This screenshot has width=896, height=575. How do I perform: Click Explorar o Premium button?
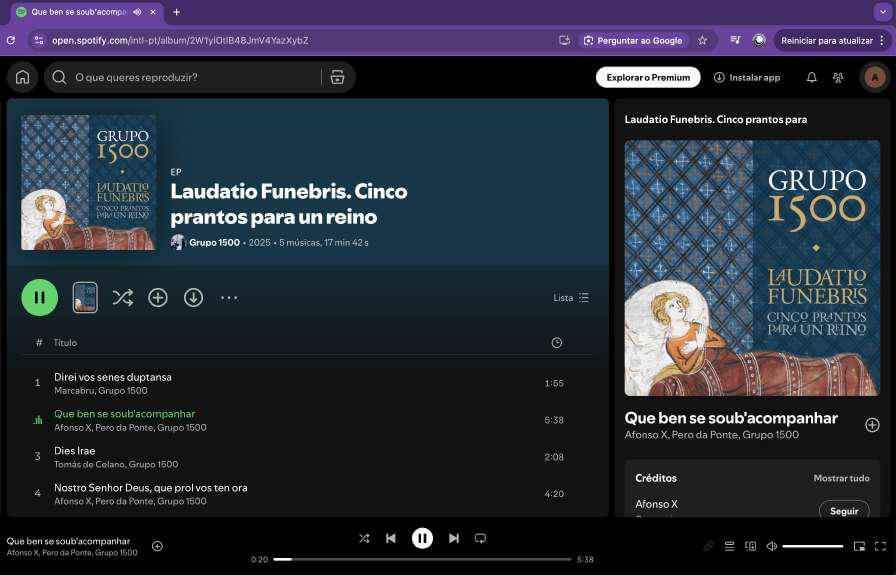pyautogui.click(x=648, y=77)
